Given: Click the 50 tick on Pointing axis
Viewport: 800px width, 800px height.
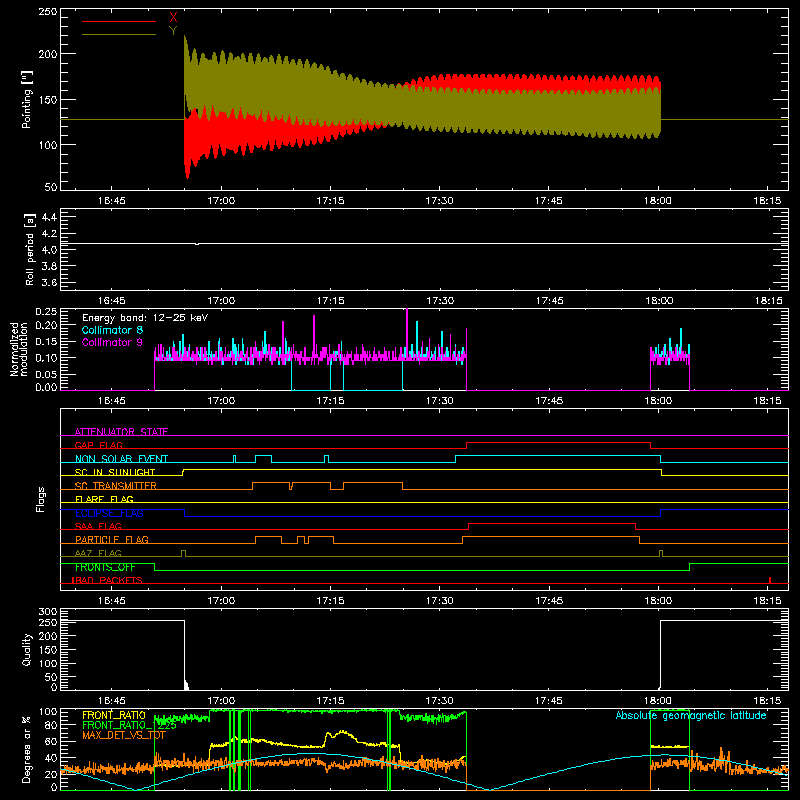Looking at the screenshot, I should click(x=51, y=187).
